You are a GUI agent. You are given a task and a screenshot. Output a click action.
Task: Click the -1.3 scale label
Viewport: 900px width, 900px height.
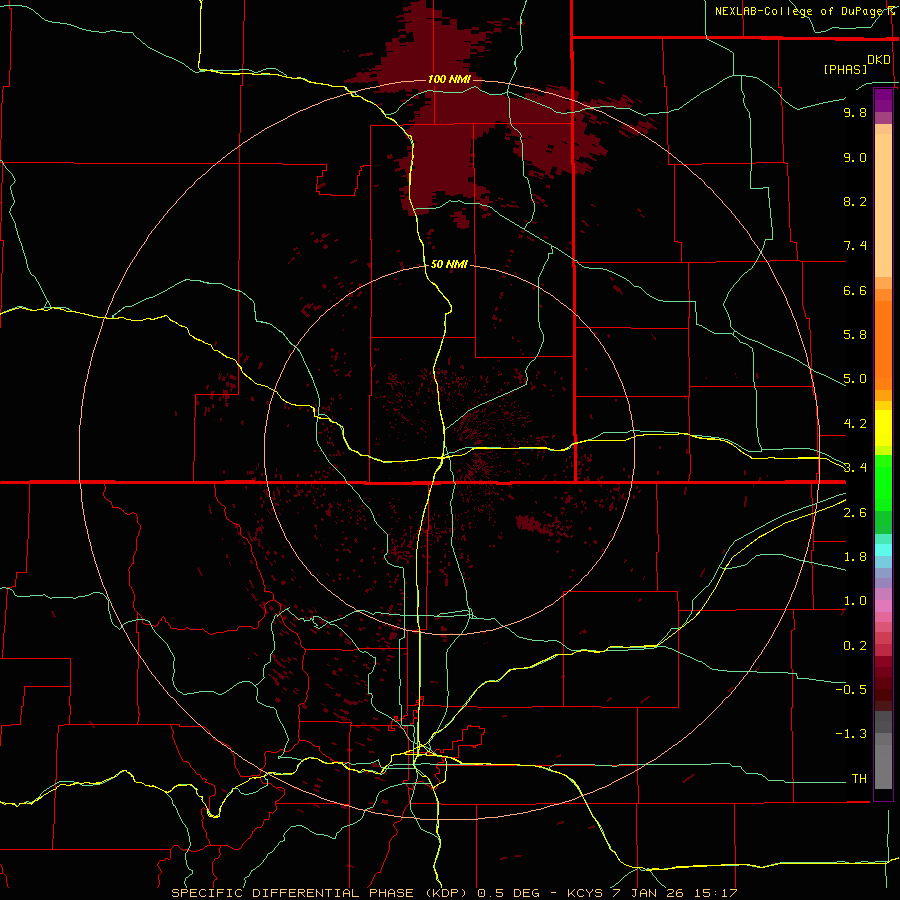click(x=851, y=734)
